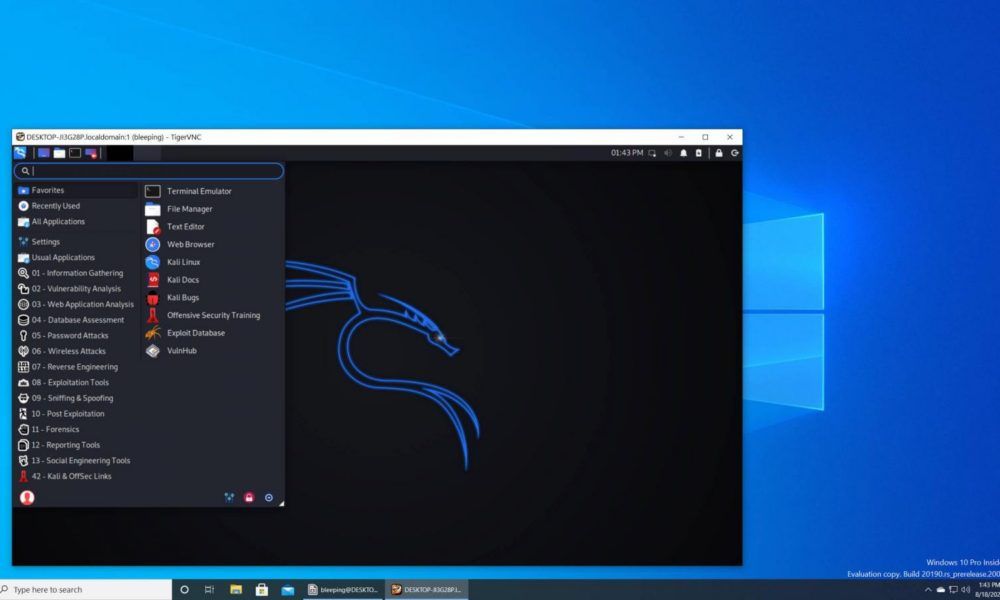Click the user profile icon in menu footer
Image resolution: width=1000 pixels, height=600 pixels.
[27, 497]
